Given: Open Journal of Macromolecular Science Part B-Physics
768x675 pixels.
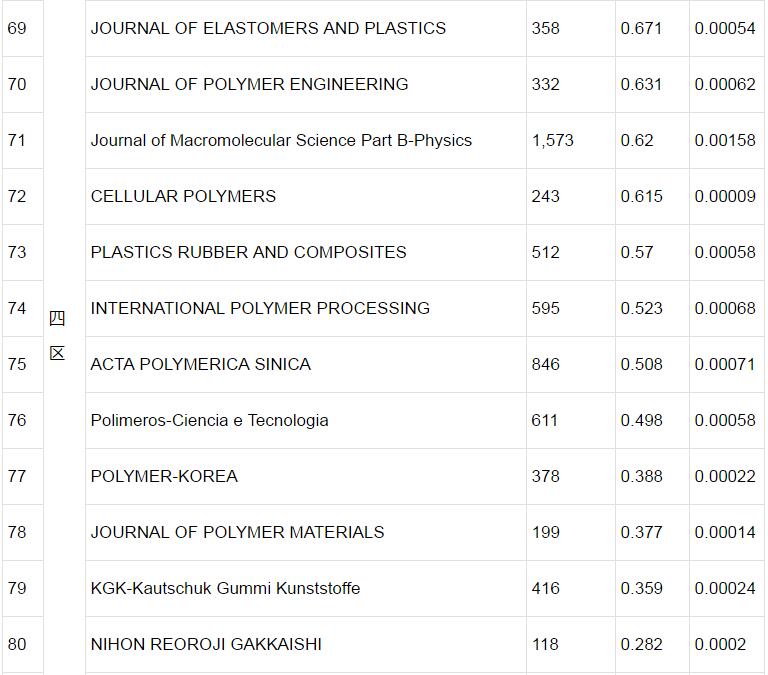Looking at the screenshot, I should (x=281, y=140).
